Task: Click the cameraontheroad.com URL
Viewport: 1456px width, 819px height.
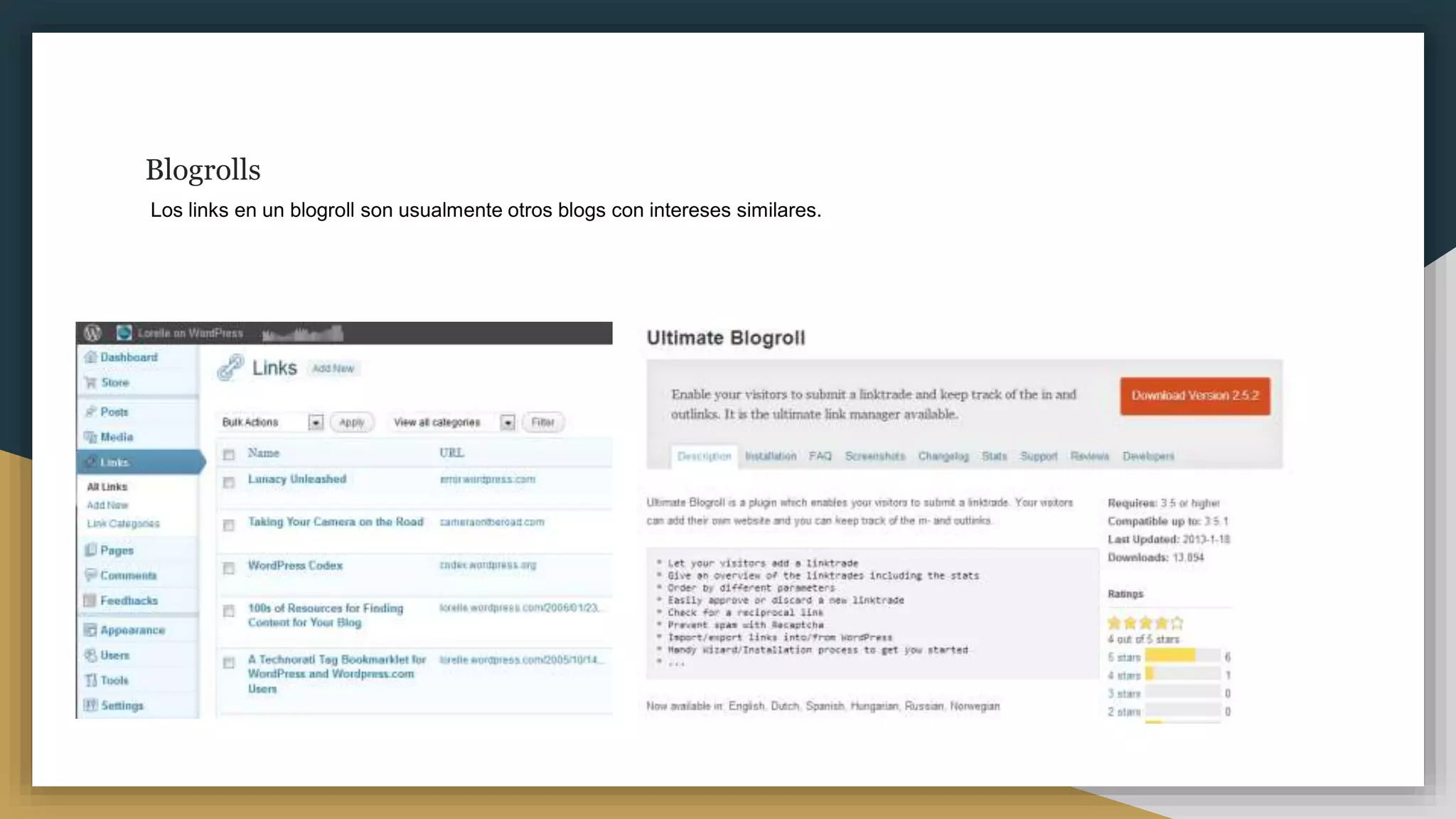Action: pyautogui.click(x=492, y=522)
